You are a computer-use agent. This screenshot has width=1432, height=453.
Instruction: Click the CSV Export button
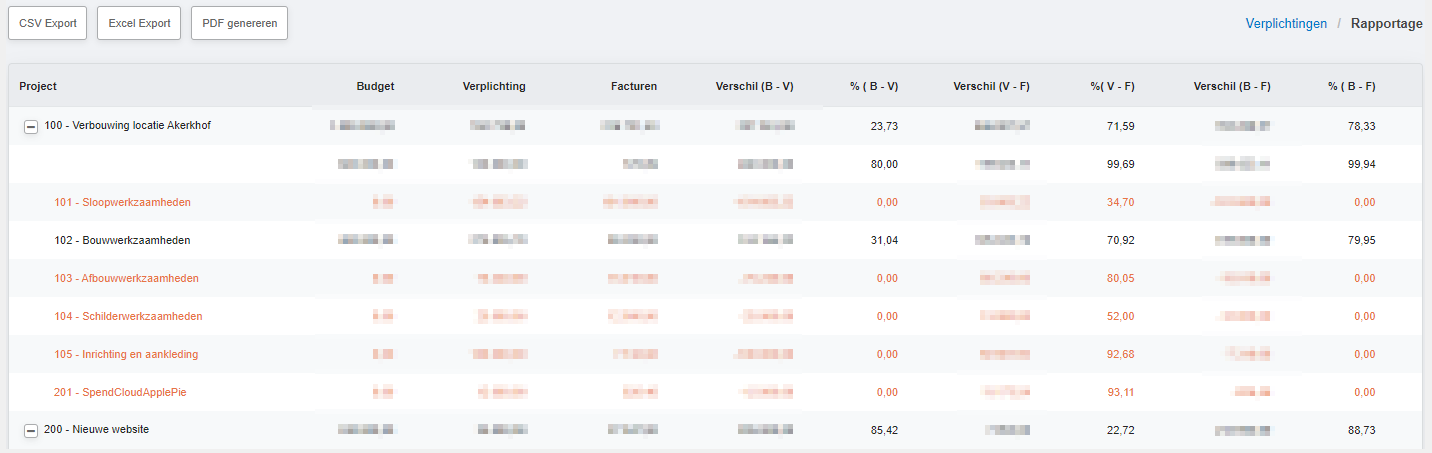[x=48, y=23]
